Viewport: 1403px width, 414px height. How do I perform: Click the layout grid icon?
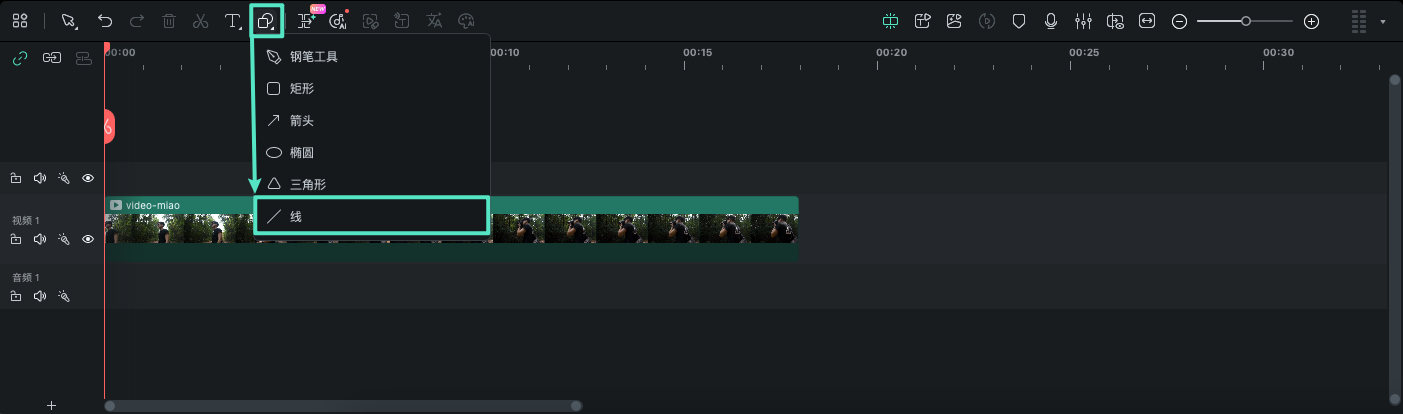(x=20, y=21)
